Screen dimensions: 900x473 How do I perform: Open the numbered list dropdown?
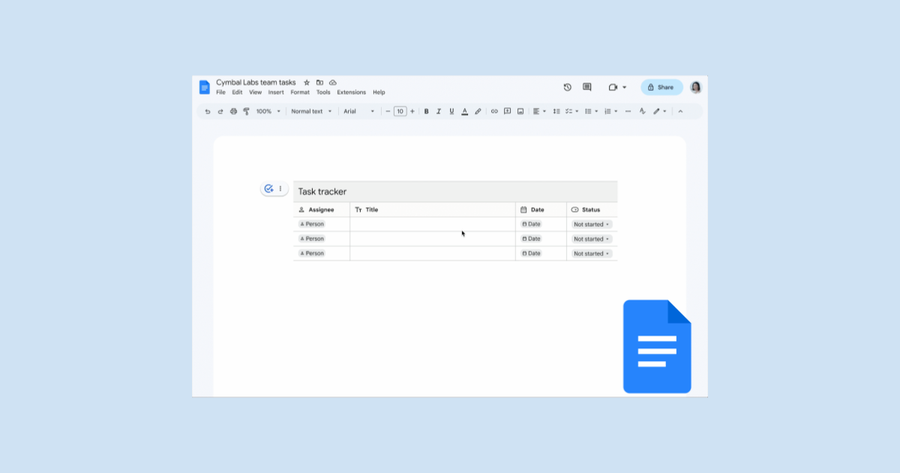coord(611,111)
